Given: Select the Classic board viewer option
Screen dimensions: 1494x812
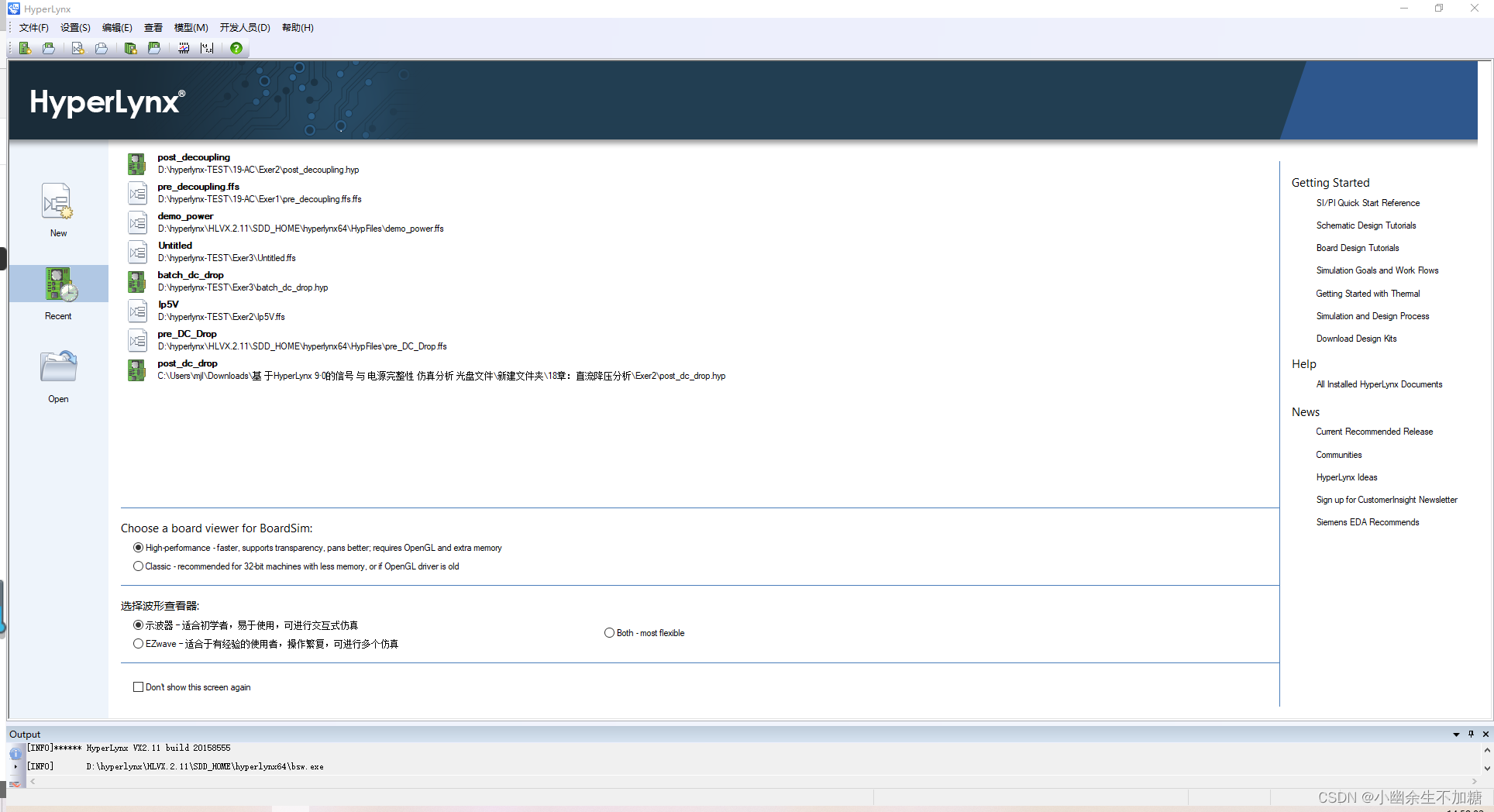Looking at the screenshot, I should click(x=138, y=566).
